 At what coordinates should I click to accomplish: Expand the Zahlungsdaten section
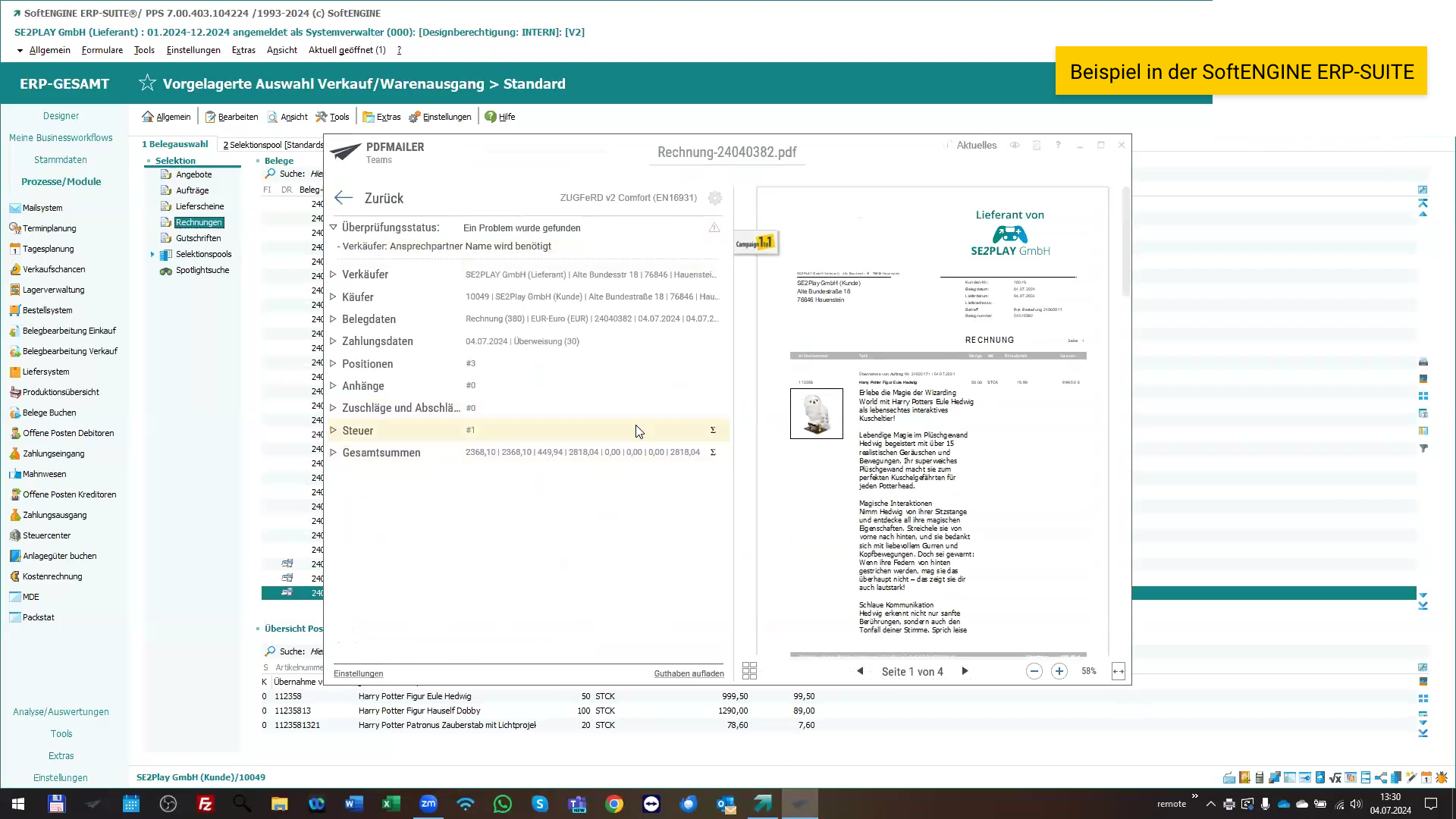[x=333, y=341]
